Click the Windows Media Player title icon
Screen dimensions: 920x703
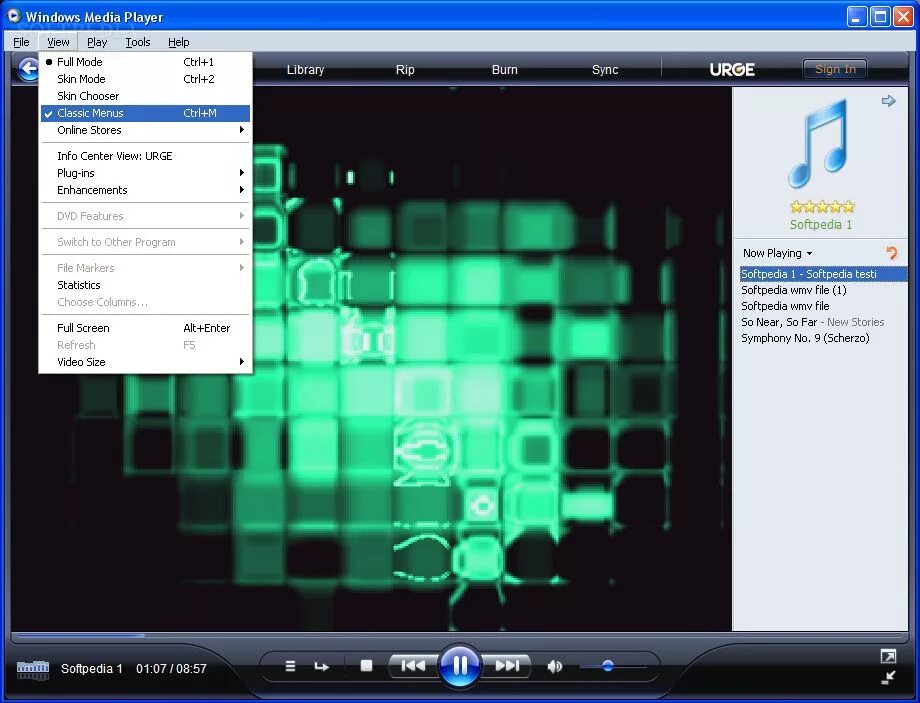point(13,16)
